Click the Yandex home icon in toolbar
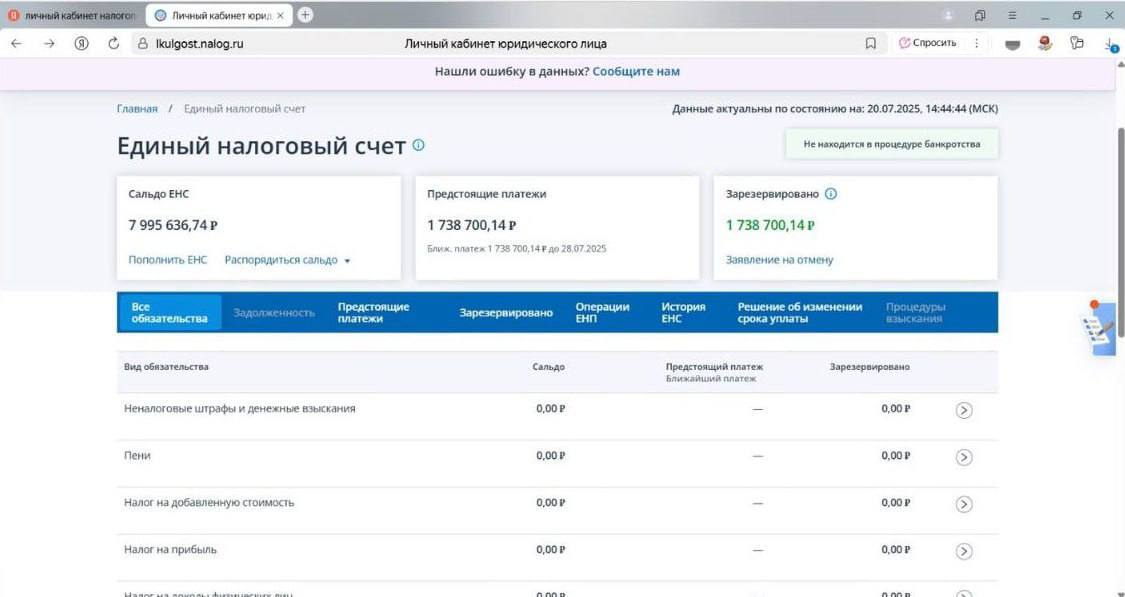1125x597 pixels. [x=81, y=44]
